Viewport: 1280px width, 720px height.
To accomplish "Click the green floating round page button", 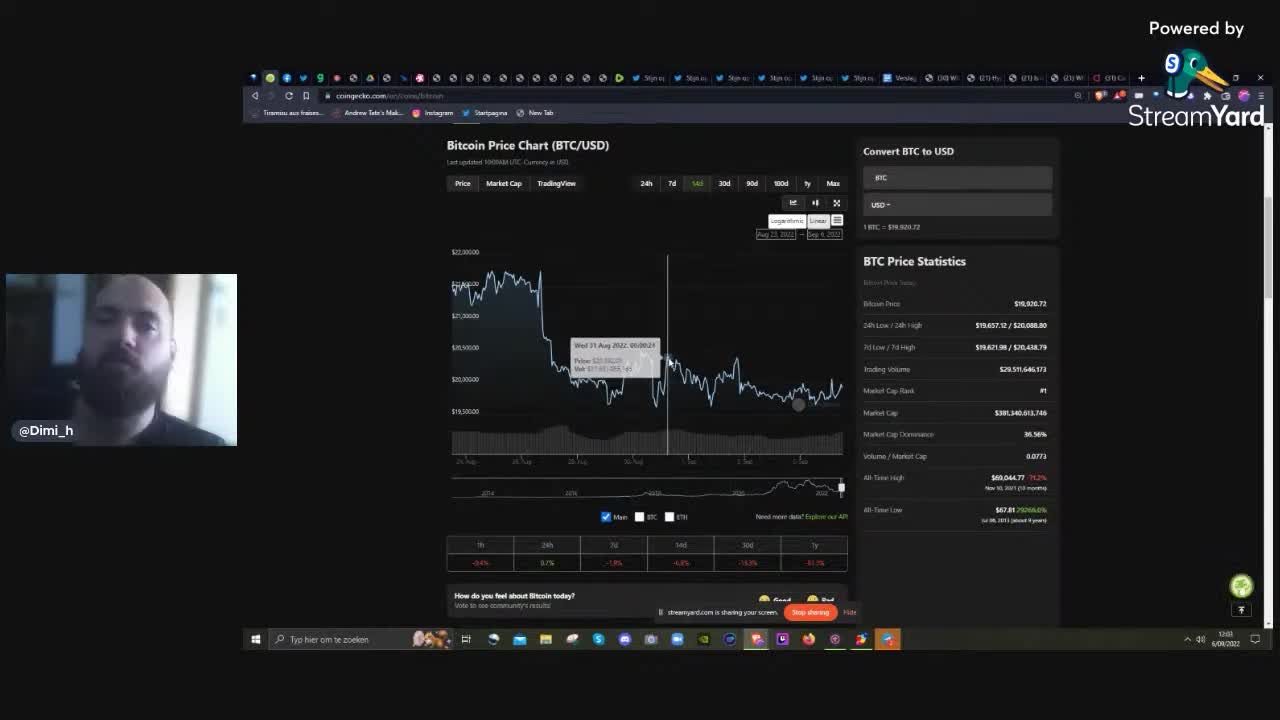I will 1241,586.
